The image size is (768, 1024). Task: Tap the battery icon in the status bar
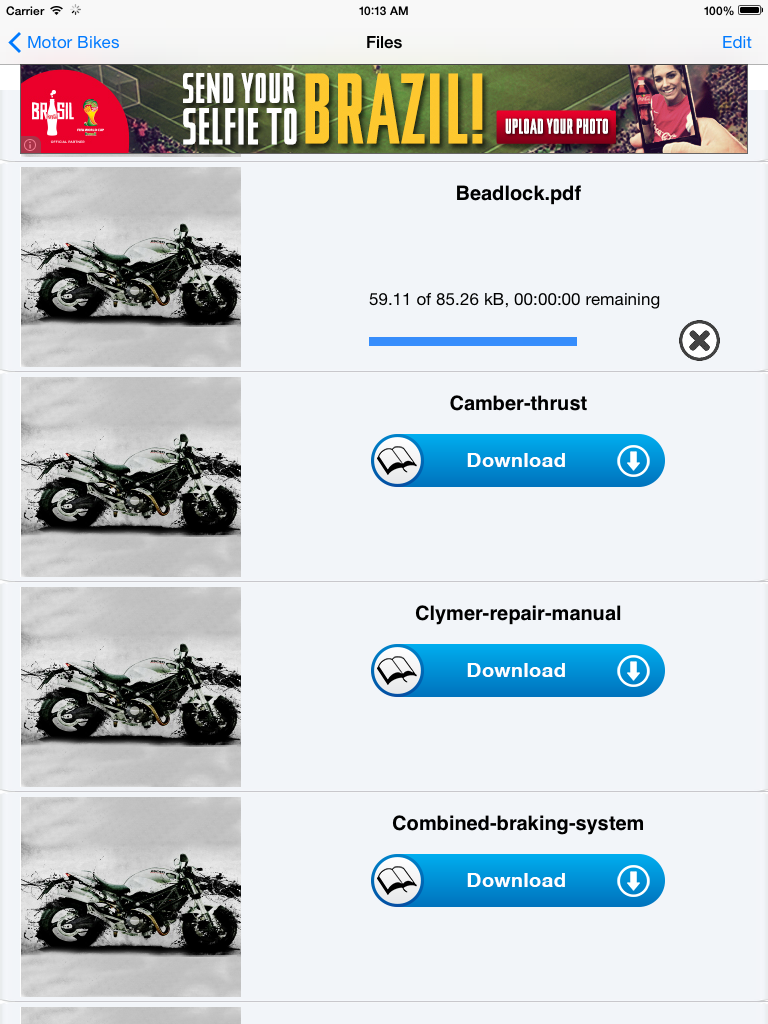[750, 10]
